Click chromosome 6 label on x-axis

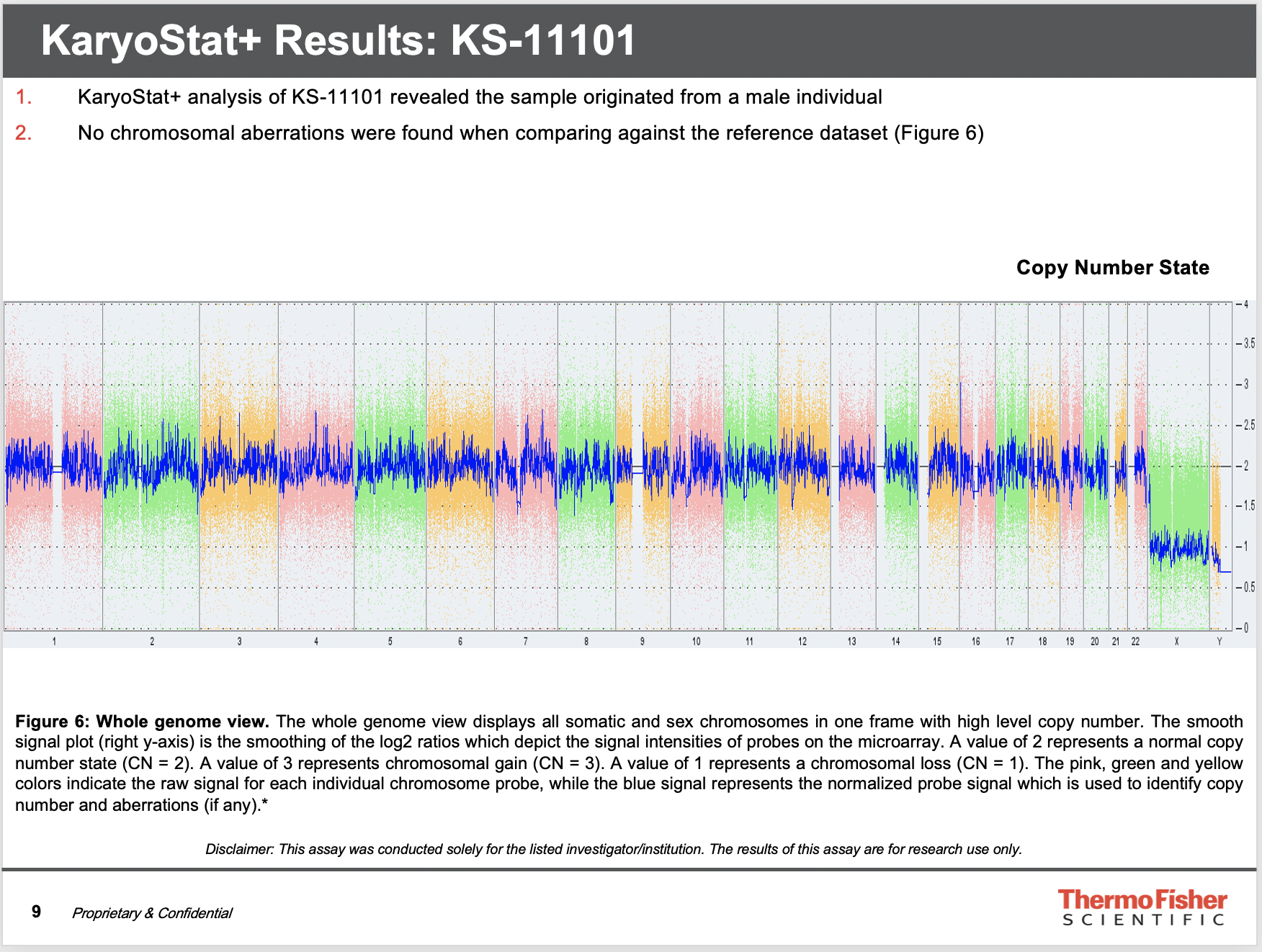[460, 641]
